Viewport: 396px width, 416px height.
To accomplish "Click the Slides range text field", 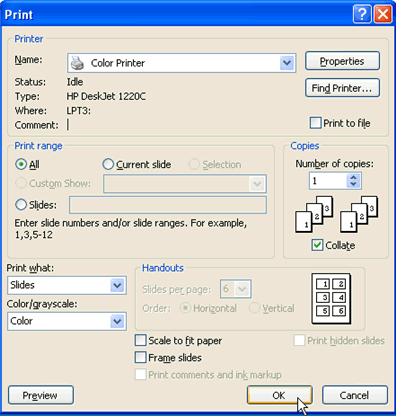I will click(168, 205).
